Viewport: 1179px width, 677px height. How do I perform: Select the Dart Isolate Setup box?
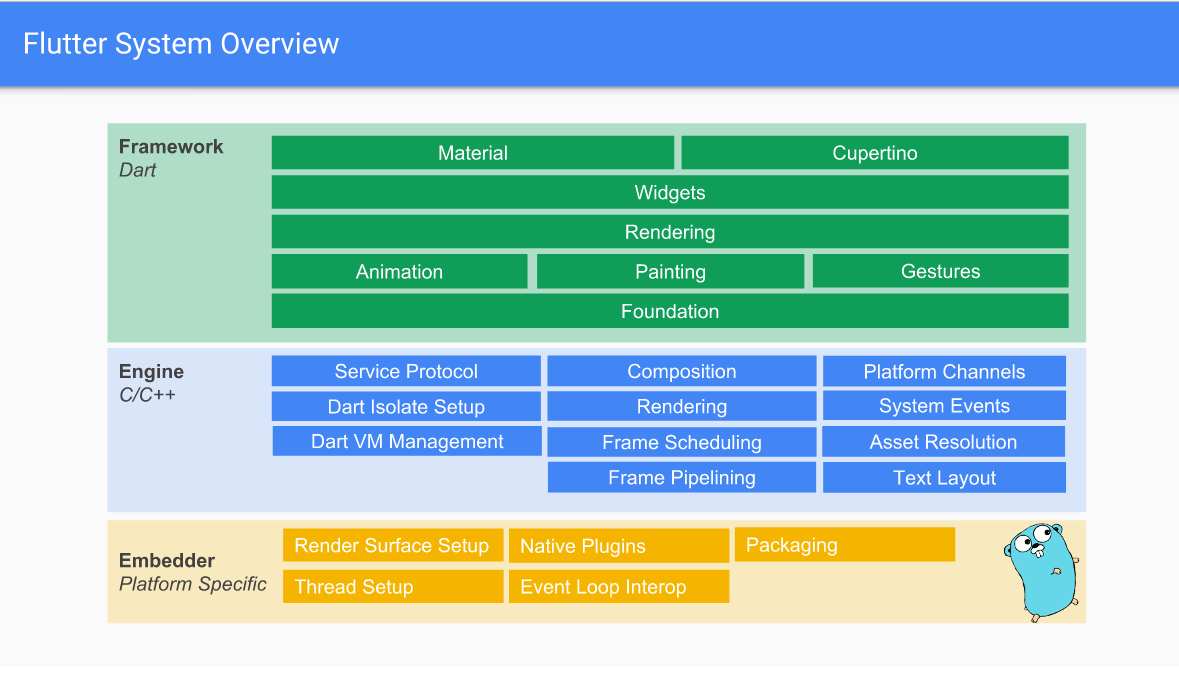click(x=406, y=406)
